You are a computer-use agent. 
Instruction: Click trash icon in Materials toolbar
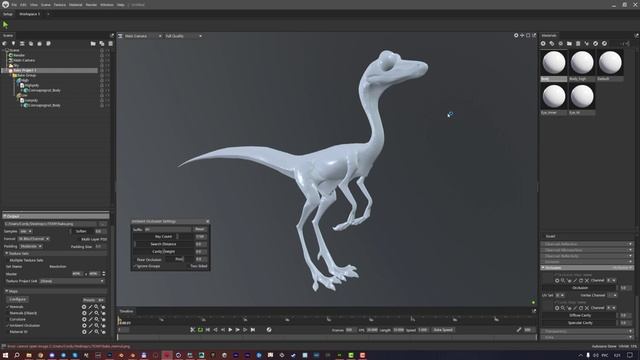tap(578, 43)
